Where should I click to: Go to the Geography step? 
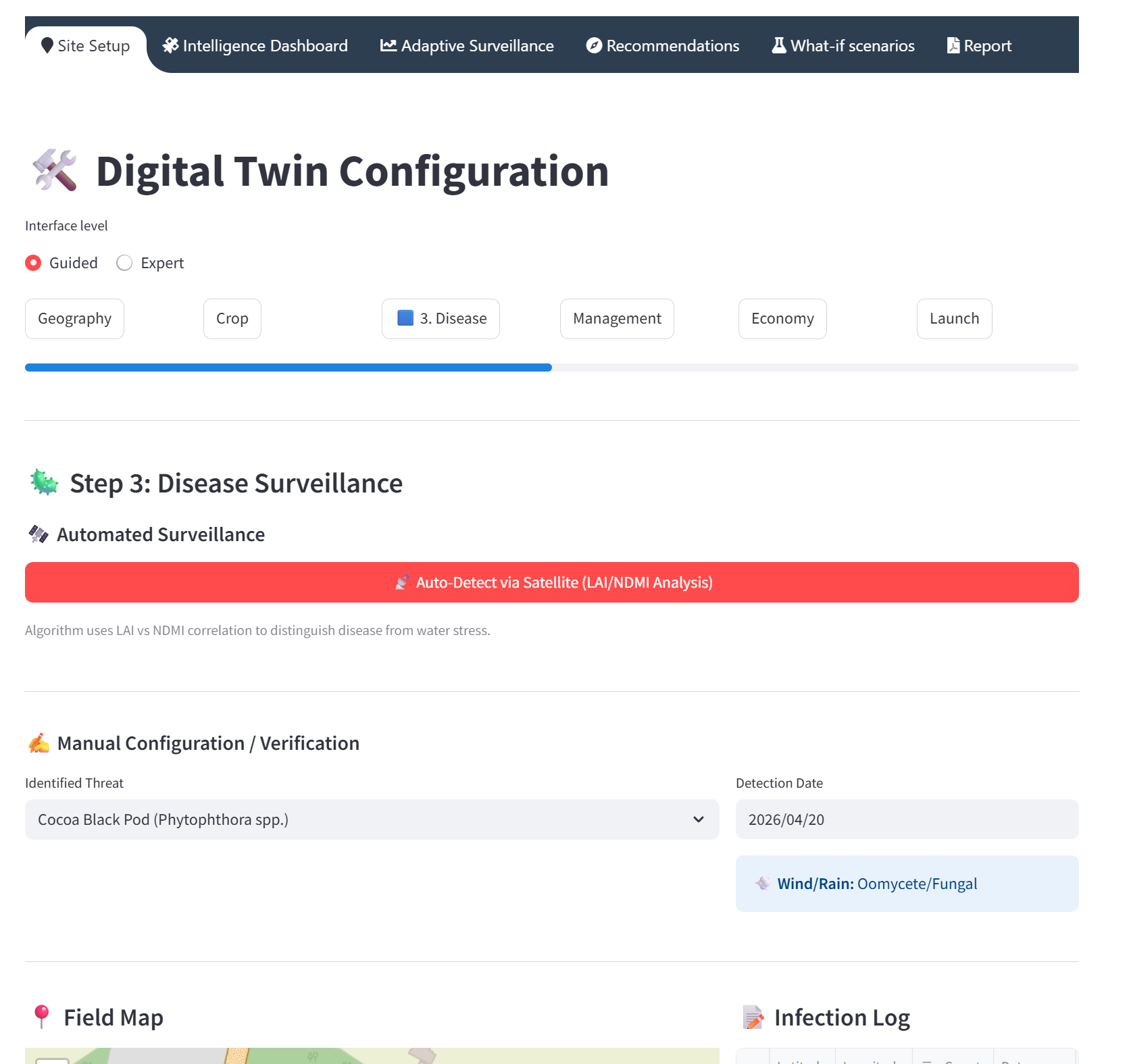(x=74, y=319)
